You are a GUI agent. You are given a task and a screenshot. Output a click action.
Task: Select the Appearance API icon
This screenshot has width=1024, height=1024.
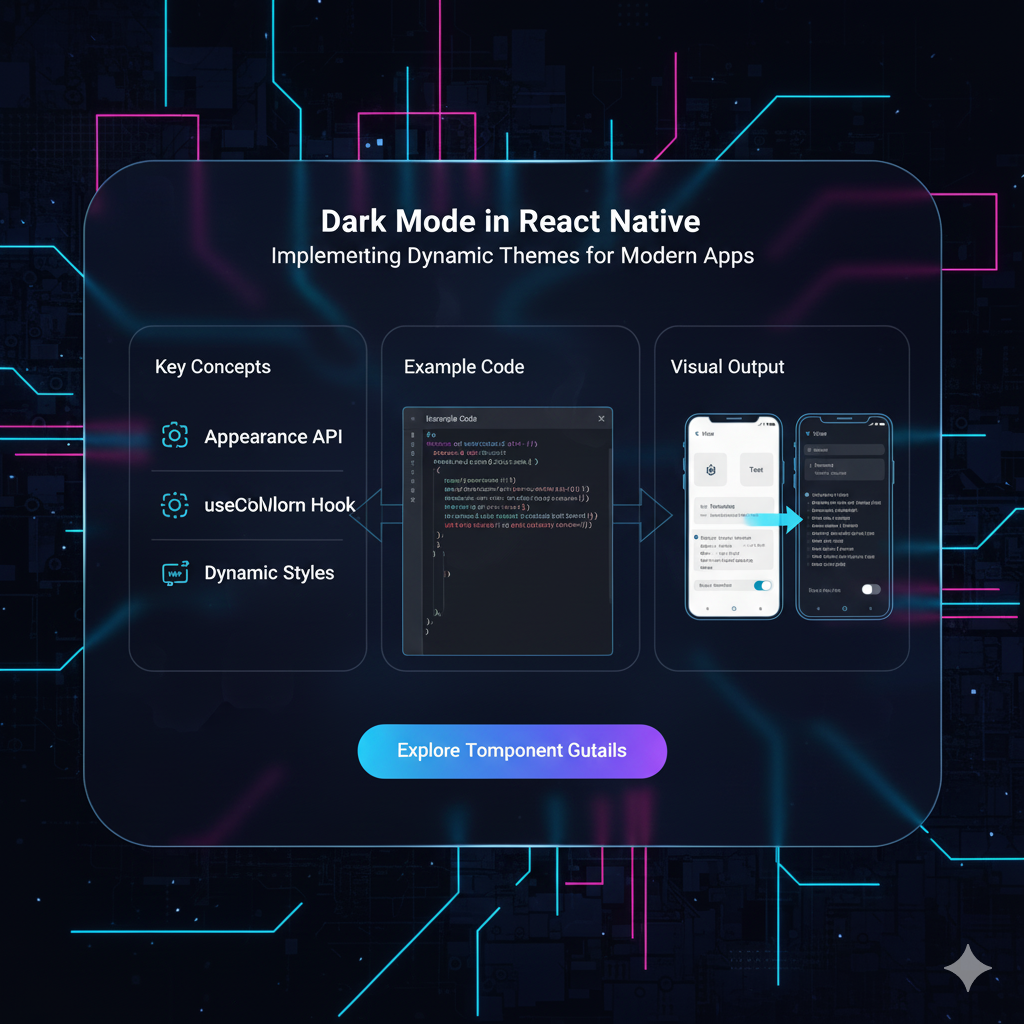175,436
